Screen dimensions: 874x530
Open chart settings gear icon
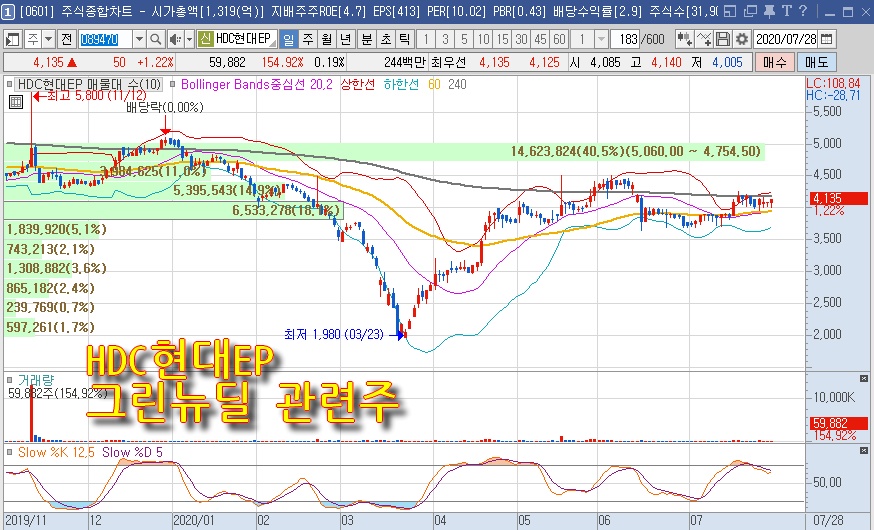(741, 39)
